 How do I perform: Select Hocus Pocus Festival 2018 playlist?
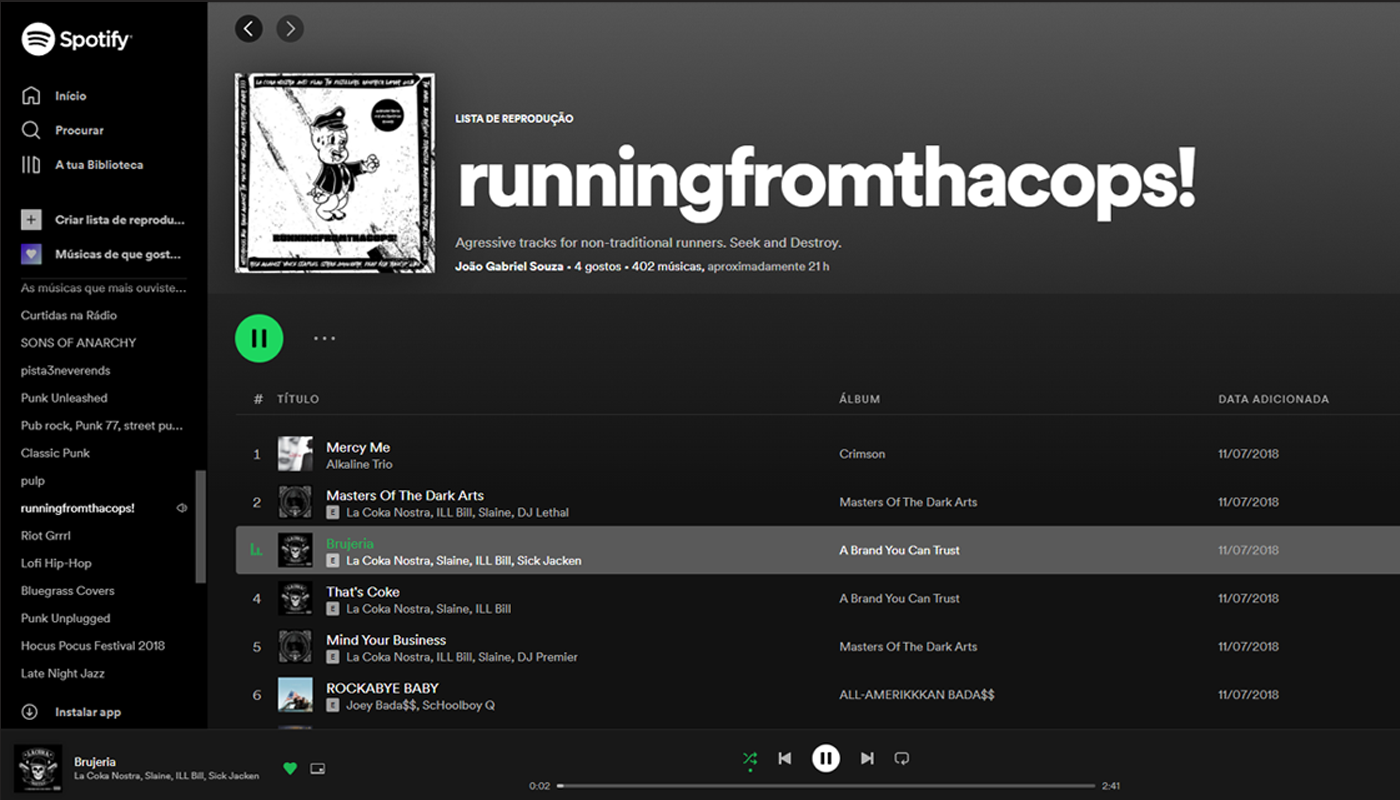pos(93,646)
